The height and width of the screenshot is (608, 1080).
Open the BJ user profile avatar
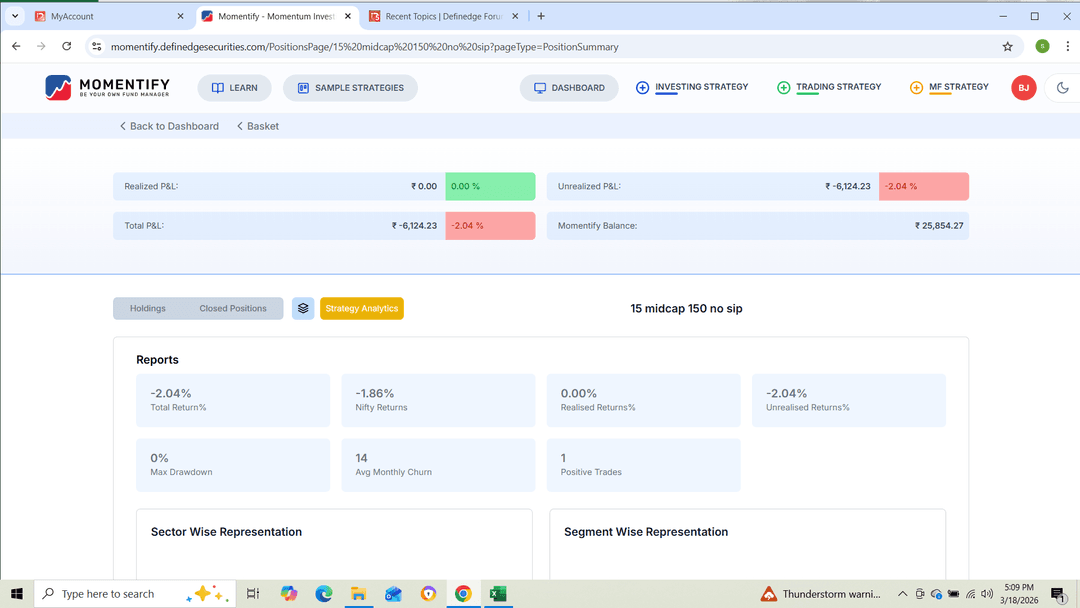coord(1023,88)
